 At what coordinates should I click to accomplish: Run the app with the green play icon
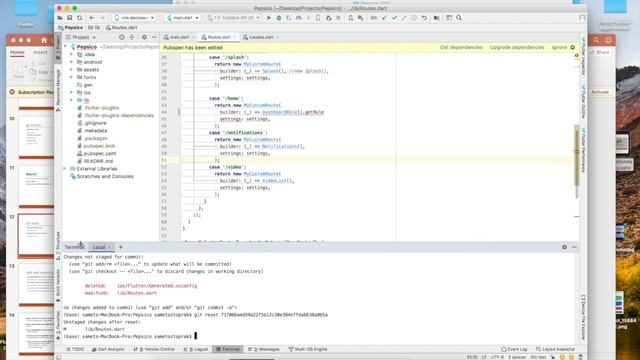[x=269, y=18]
